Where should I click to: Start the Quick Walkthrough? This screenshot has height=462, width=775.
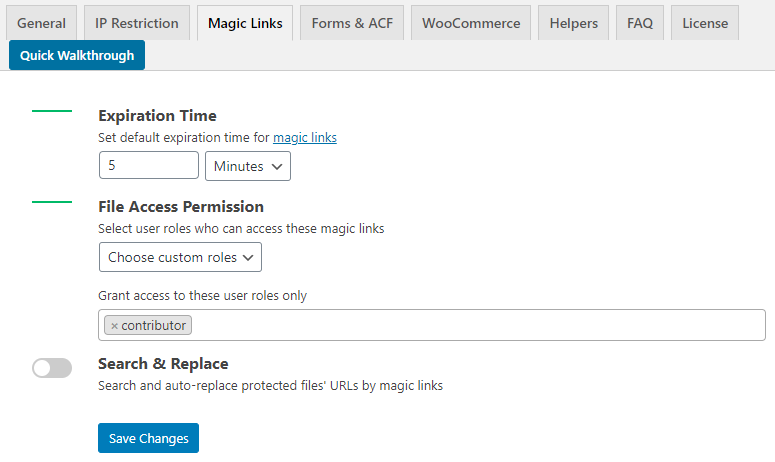[x=77, y=56]
